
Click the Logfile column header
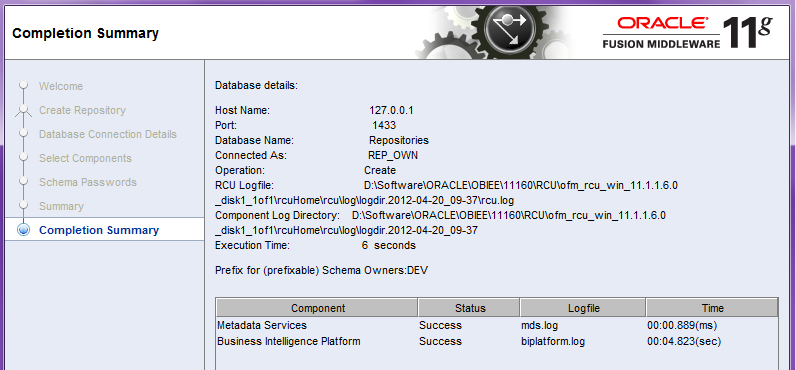(x=583, y=308)
